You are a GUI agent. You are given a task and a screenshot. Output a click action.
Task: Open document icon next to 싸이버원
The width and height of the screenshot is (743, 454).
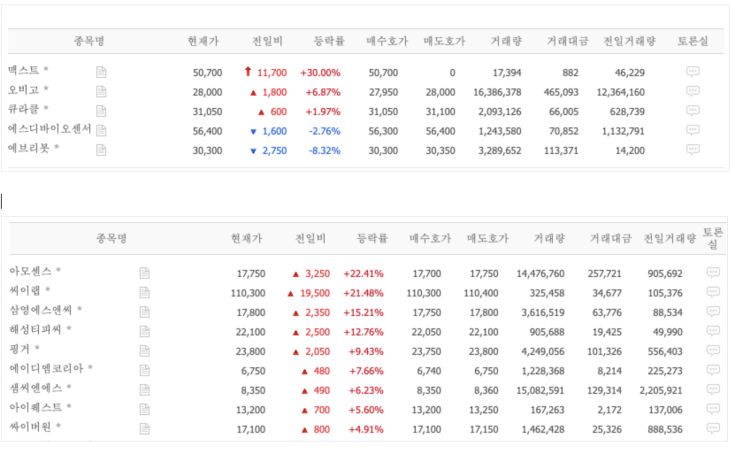click(x=145, y=429)
